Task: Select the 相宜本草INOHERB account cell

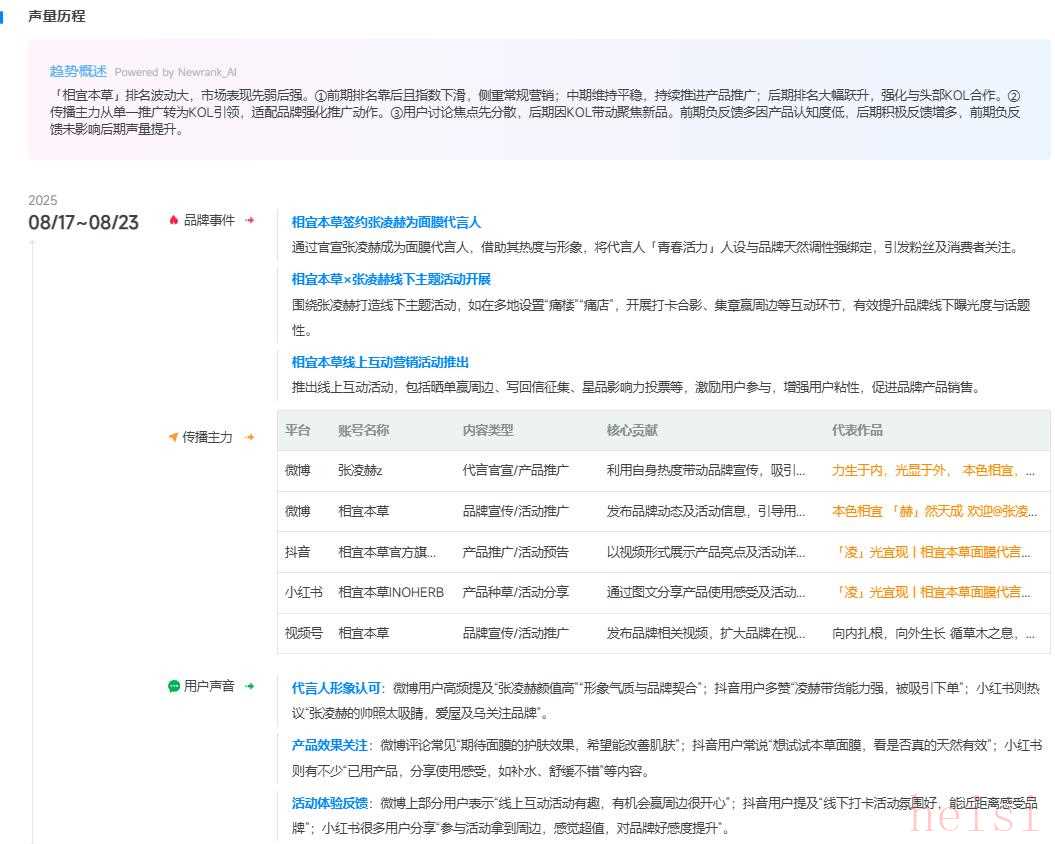Action: click(x=391, y=592)
